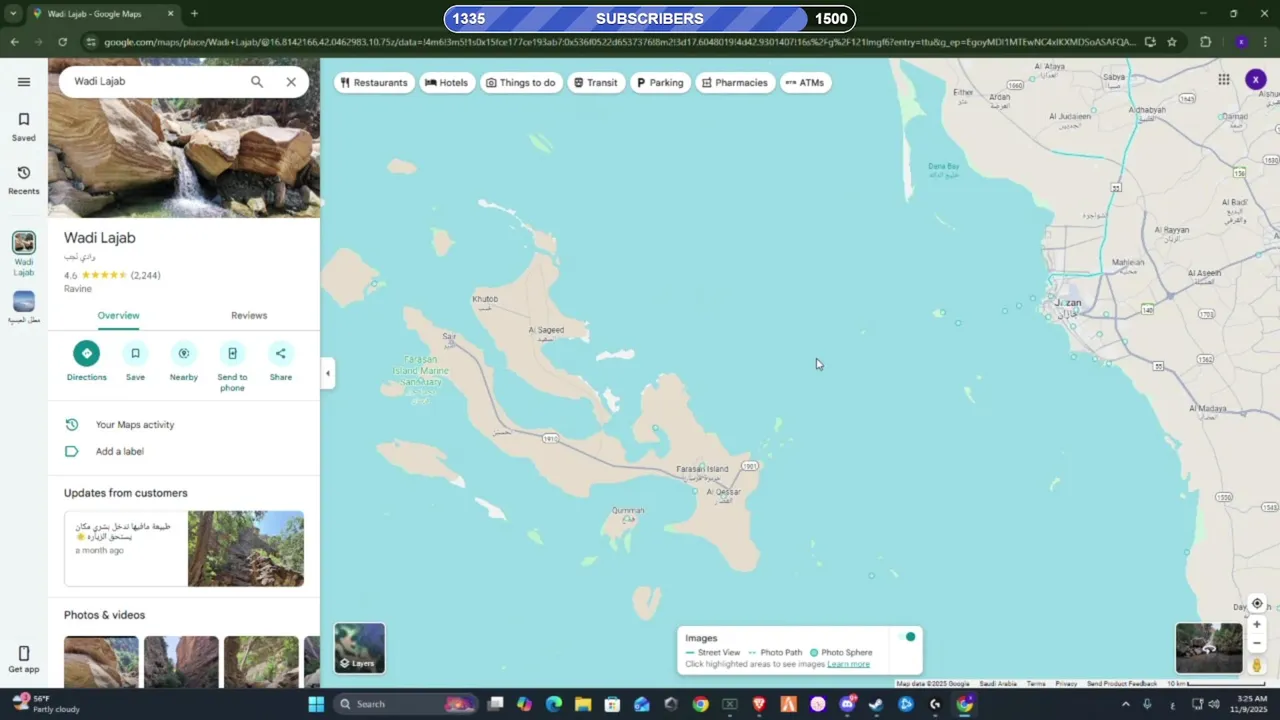Filter map by Pharmacies

coord(735,83)
